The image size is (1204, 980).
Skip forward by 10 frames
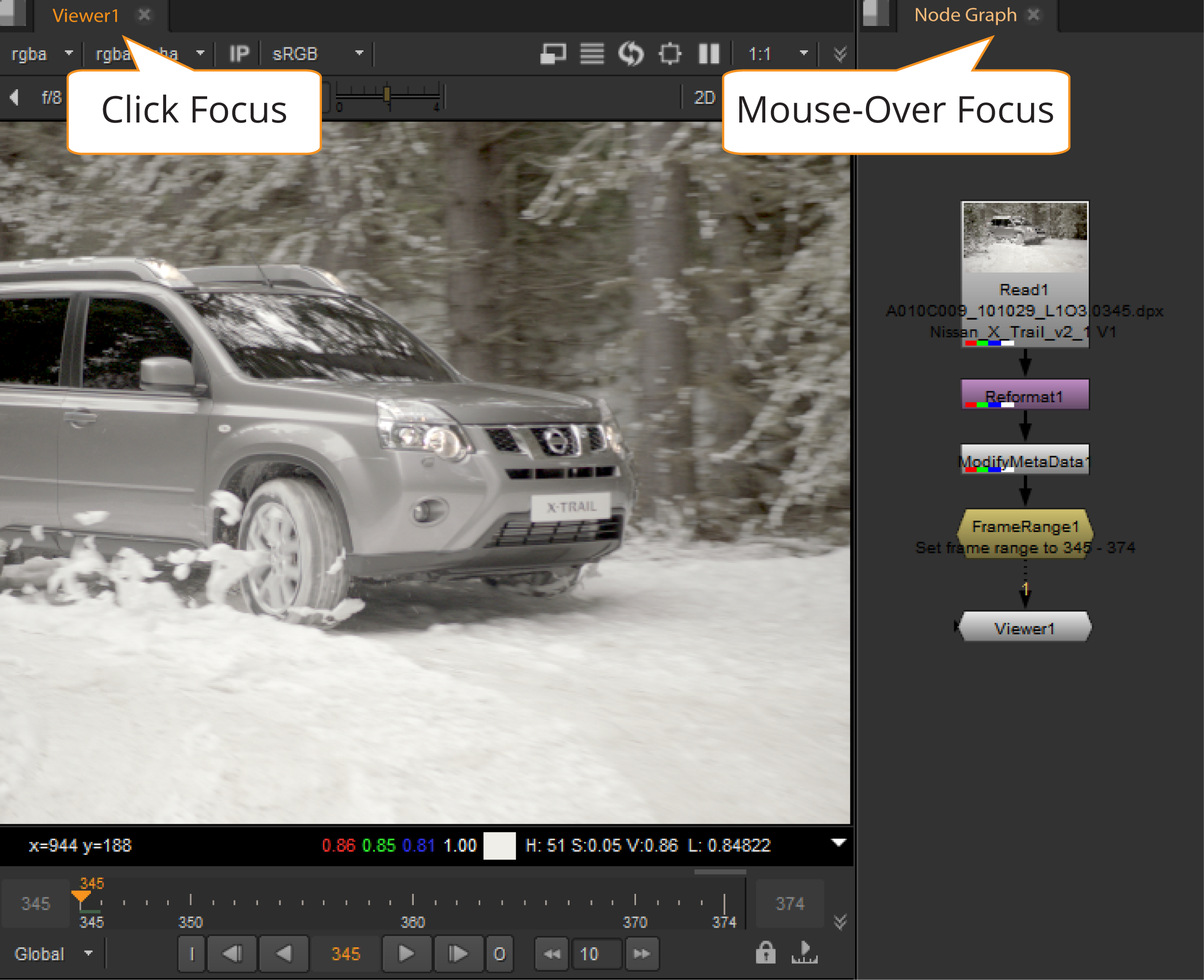click(x=641, y=954)
